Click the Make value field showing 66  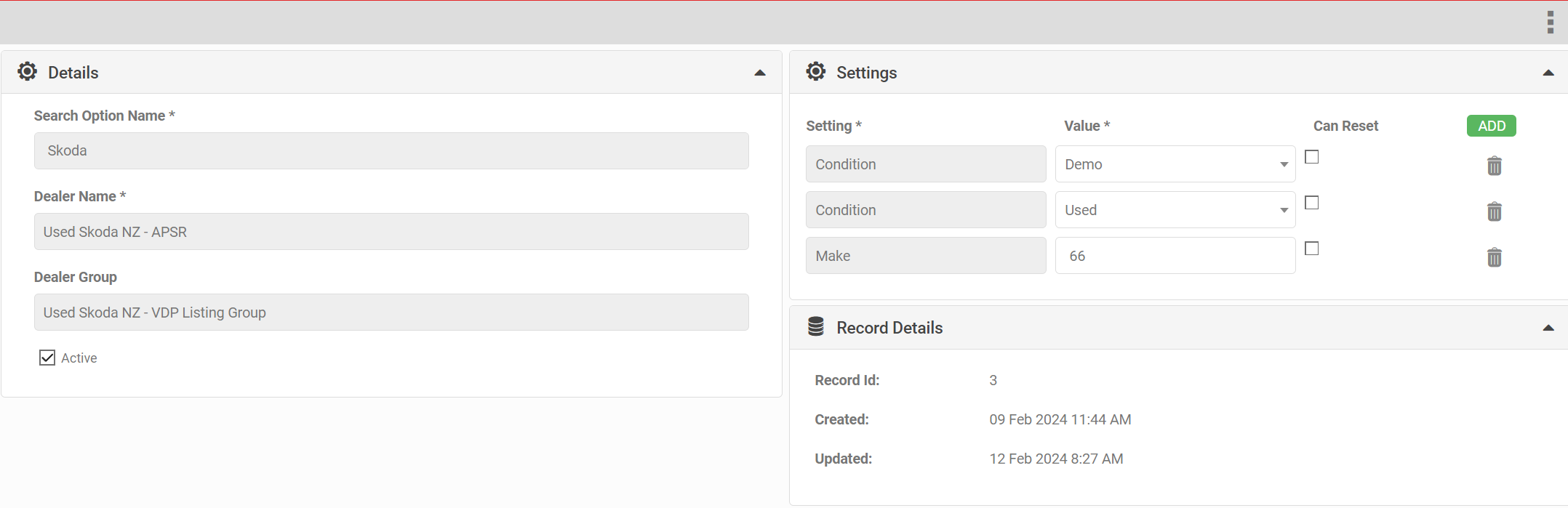[1175, 256]
